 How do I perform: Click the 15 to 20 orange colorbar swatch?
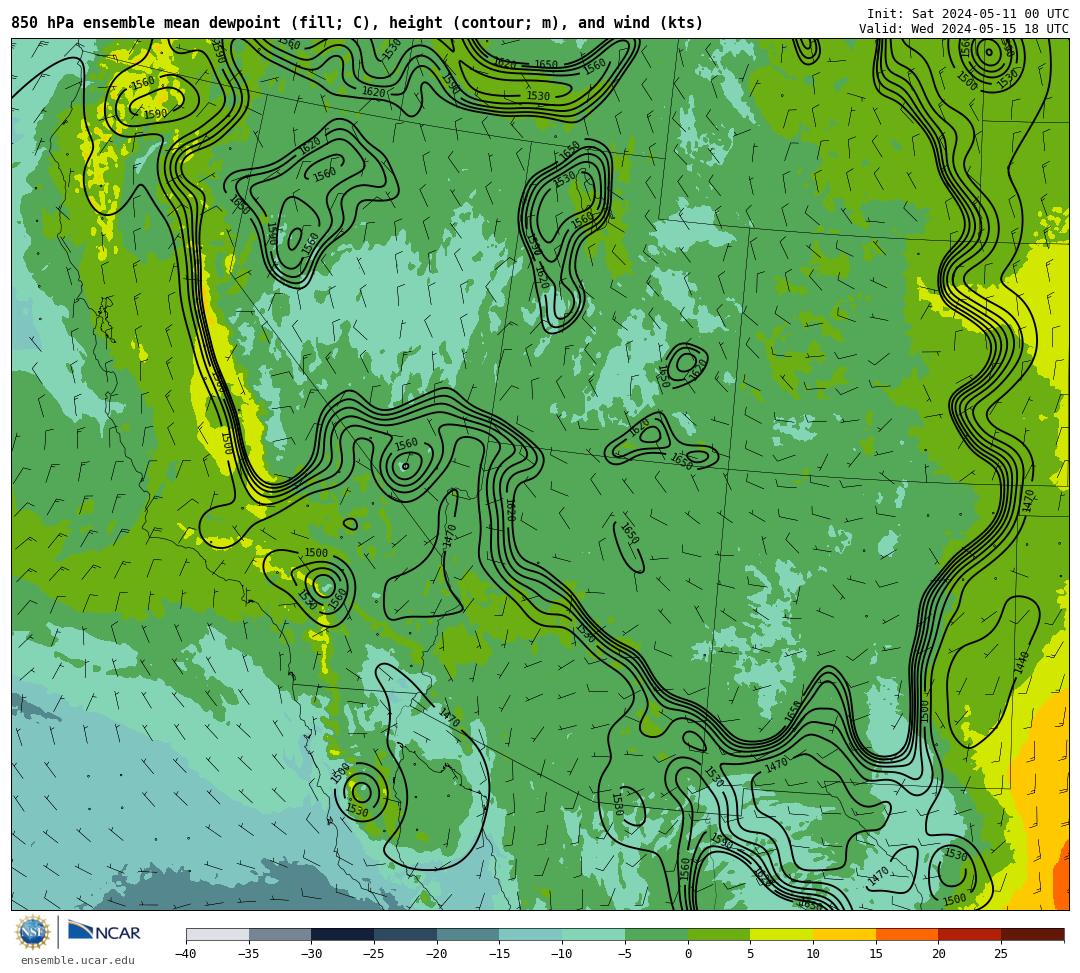(907, 934)
